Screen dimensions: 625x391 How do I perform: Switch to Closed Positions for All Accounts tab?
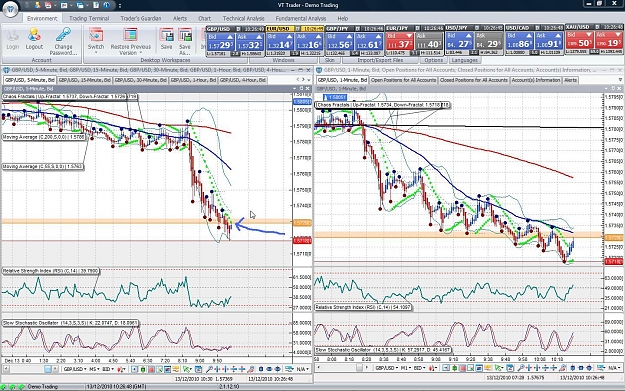tap(474, 80)
